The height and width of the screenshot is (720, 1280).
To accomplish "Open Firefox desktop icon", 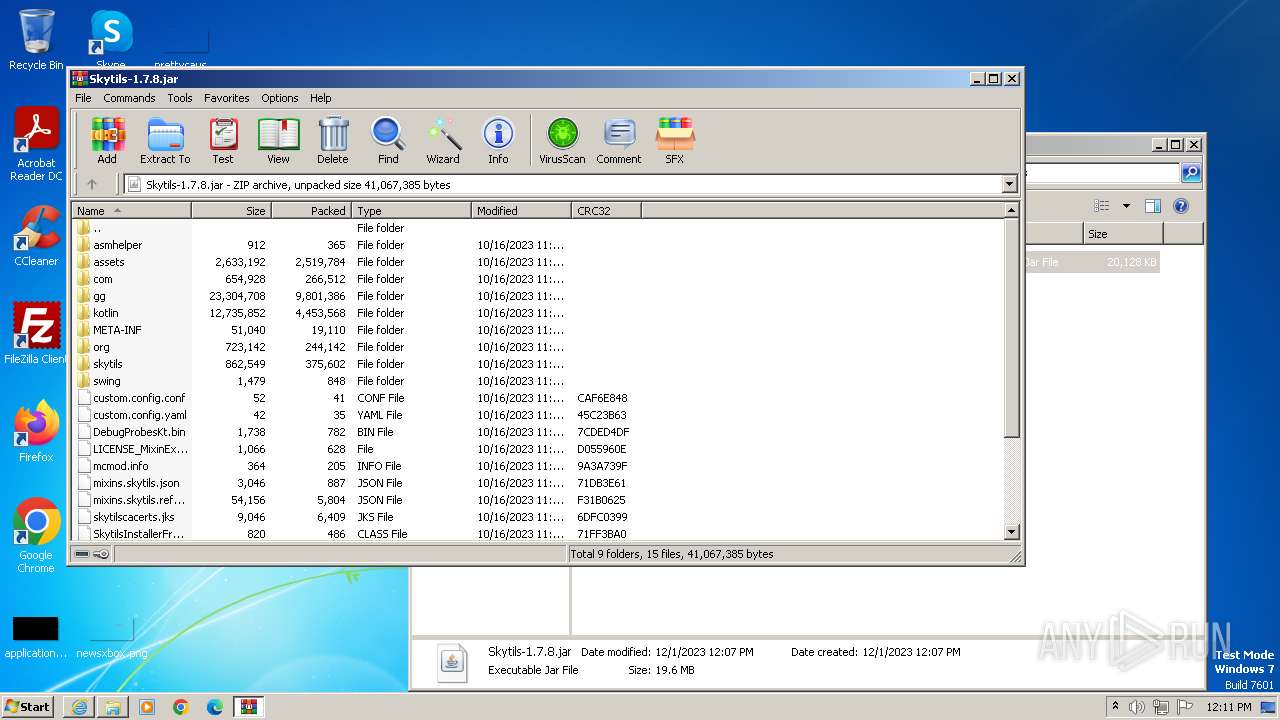I will point(36,431).
